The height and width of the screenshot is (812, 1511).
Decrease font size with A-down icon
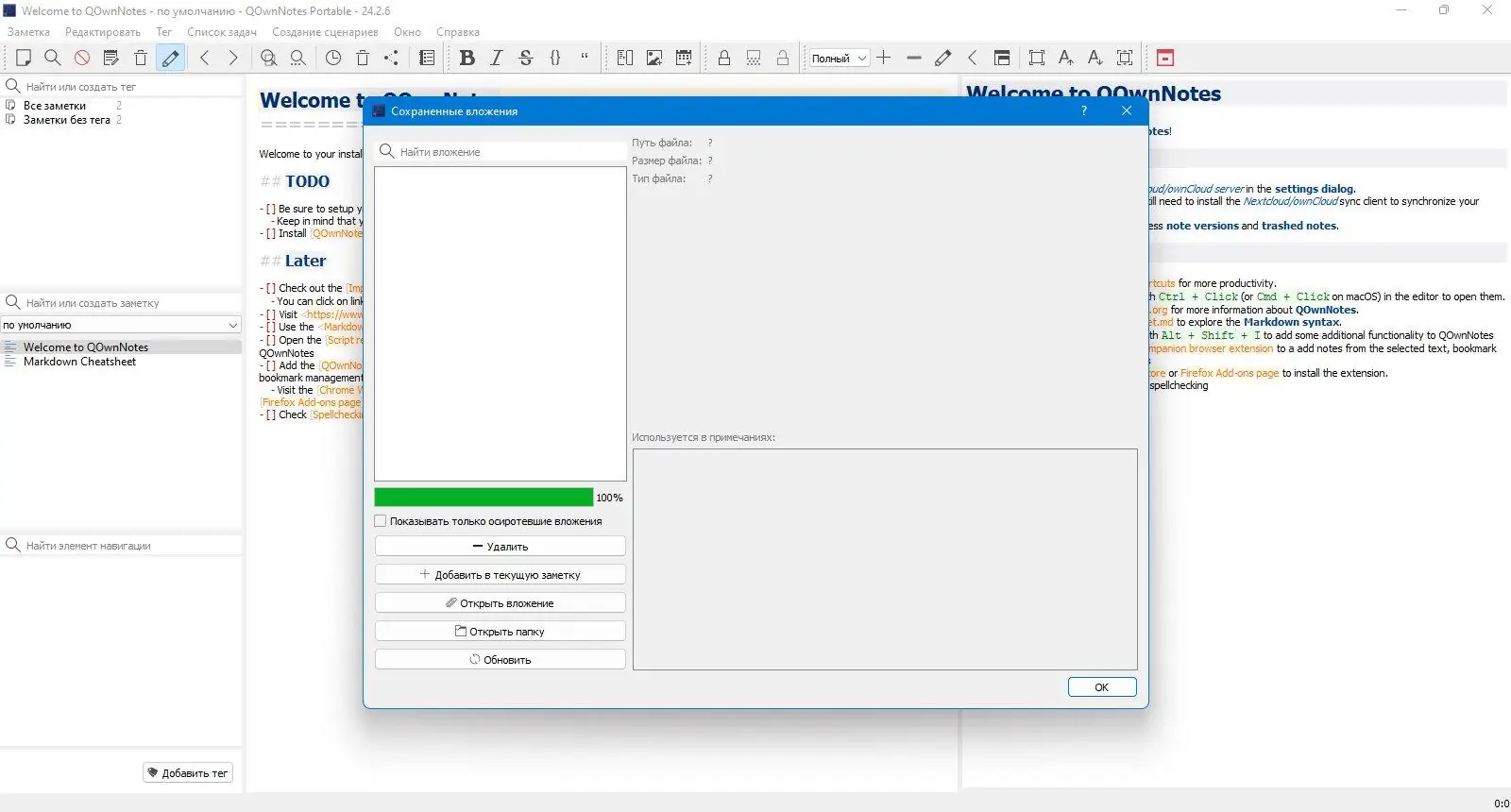pyautogui.click(x=1095, y=58)
